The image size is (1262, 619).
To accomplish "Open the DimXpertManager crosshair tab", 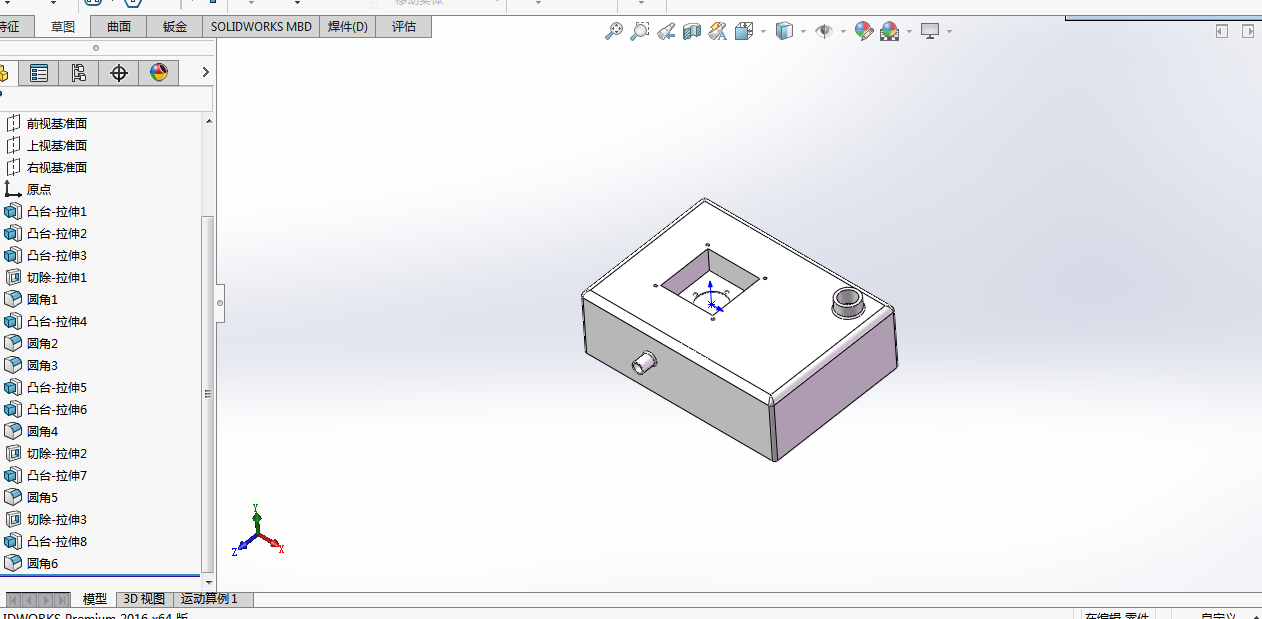I will pos(119,72).
